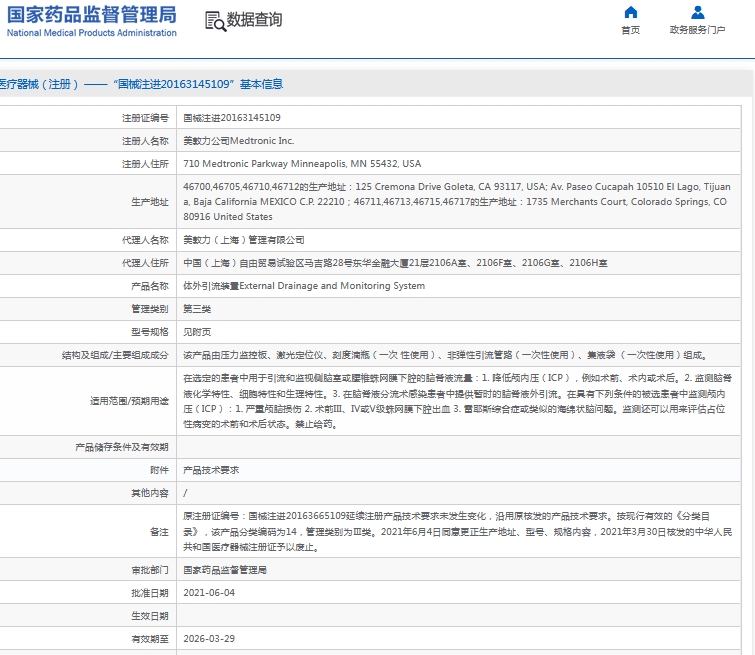Viewport: 755px width, 655px height.
Task: Click the 注册人名称 label
Action: tap(145, 141)
